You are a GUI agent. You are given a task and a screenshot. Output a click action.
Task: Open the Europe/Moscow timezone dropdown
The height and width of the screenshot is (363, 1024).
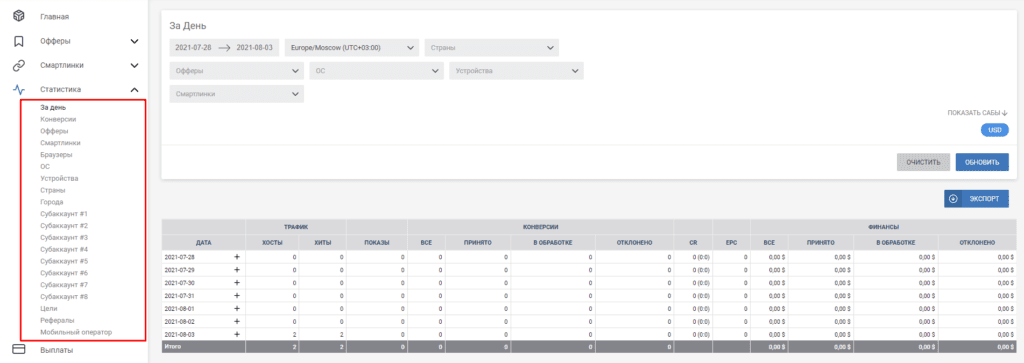pyautogui.click(x=351, y=48)
